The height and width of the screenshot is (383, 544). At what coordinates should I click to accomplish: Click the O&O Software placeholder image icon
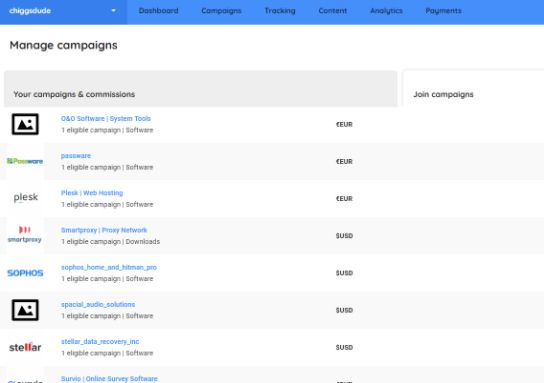[25, 124]
